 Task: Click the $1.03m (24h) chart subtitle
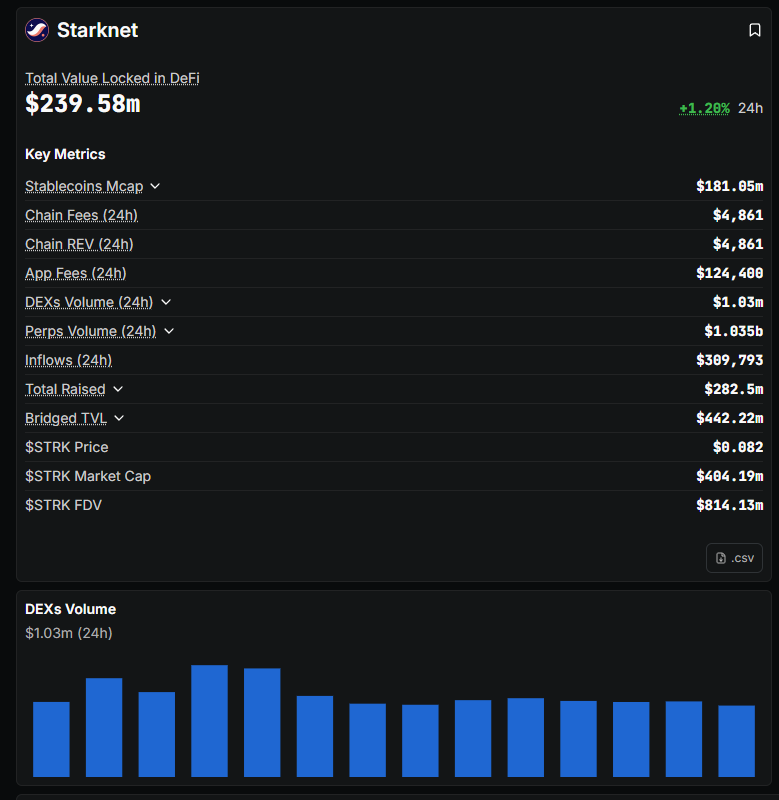69,633
